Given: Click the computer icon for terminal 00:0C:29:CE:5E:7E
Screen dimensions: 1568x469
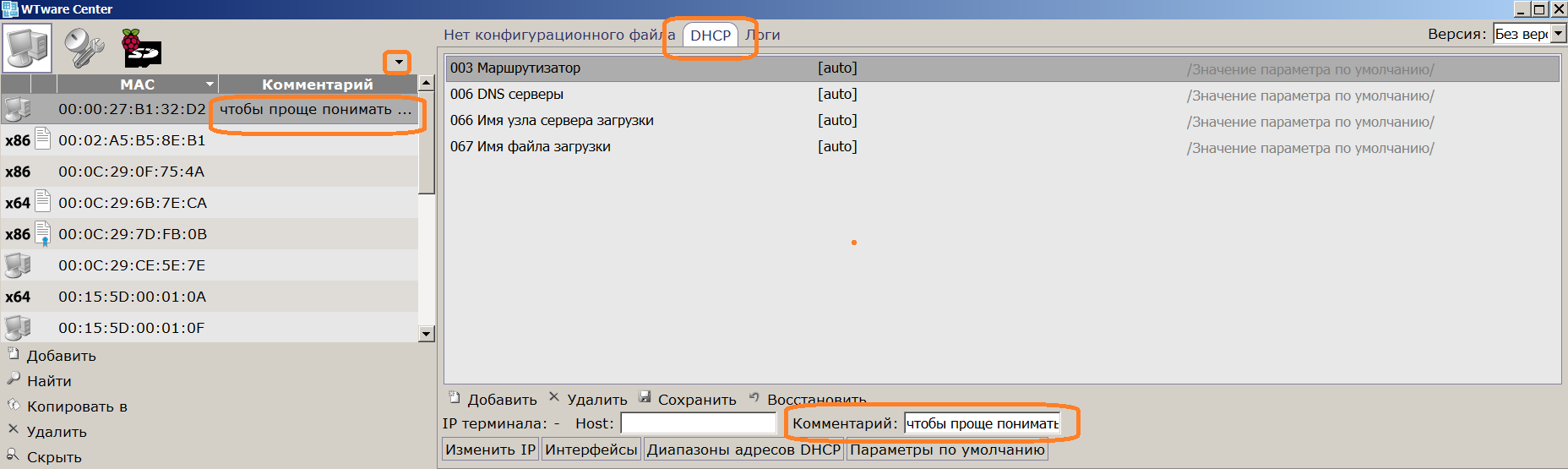Looking at the screenshot, I should [18, 265].
